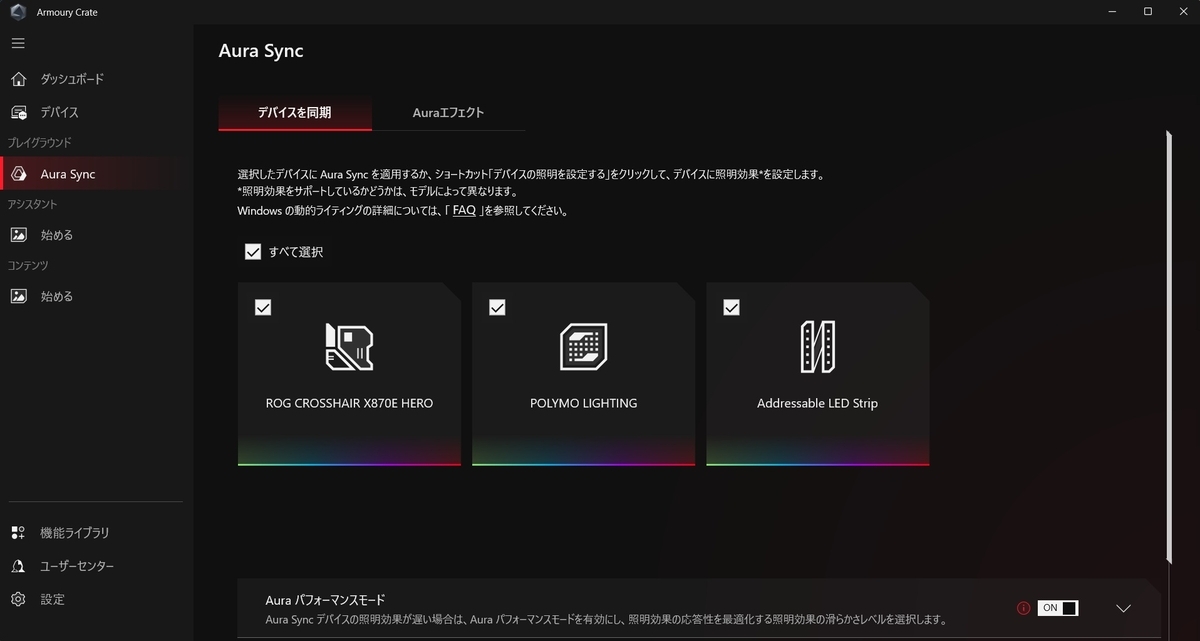
Task: Click the Dashboard home icon
Action: (18, 79)
